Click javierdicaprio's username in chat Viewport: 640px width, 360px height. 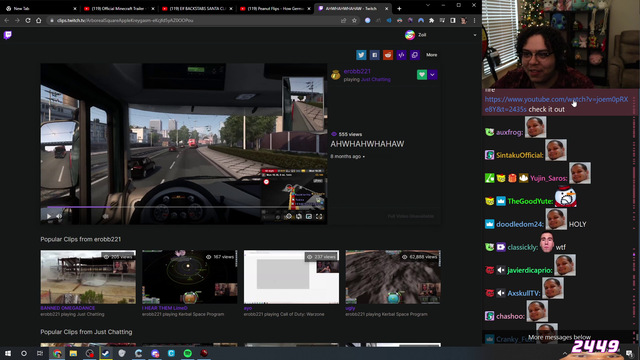click(x=529, y=270)
